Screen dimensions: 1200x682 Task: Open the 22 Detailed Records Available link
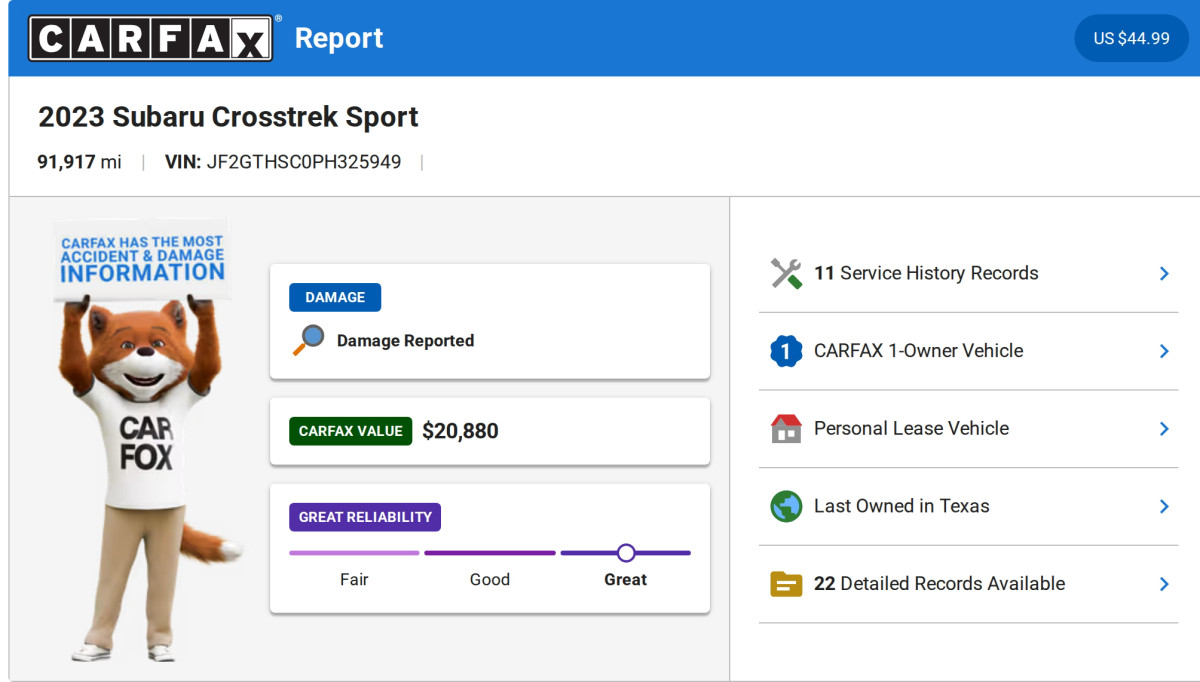pyautogui.click(x=939, y=584)
